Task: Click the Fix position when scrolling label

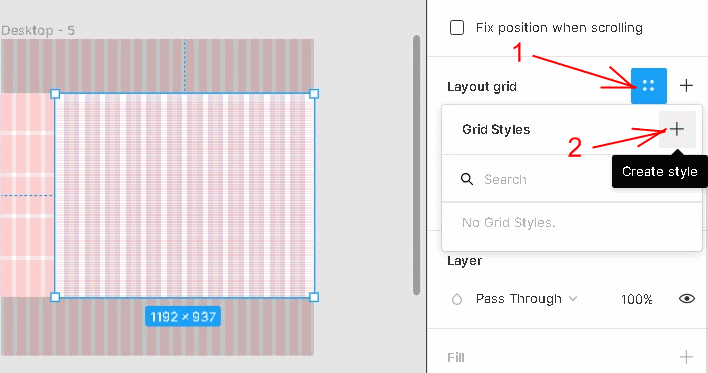Action: pyautogui.click(x=559, y=28)
